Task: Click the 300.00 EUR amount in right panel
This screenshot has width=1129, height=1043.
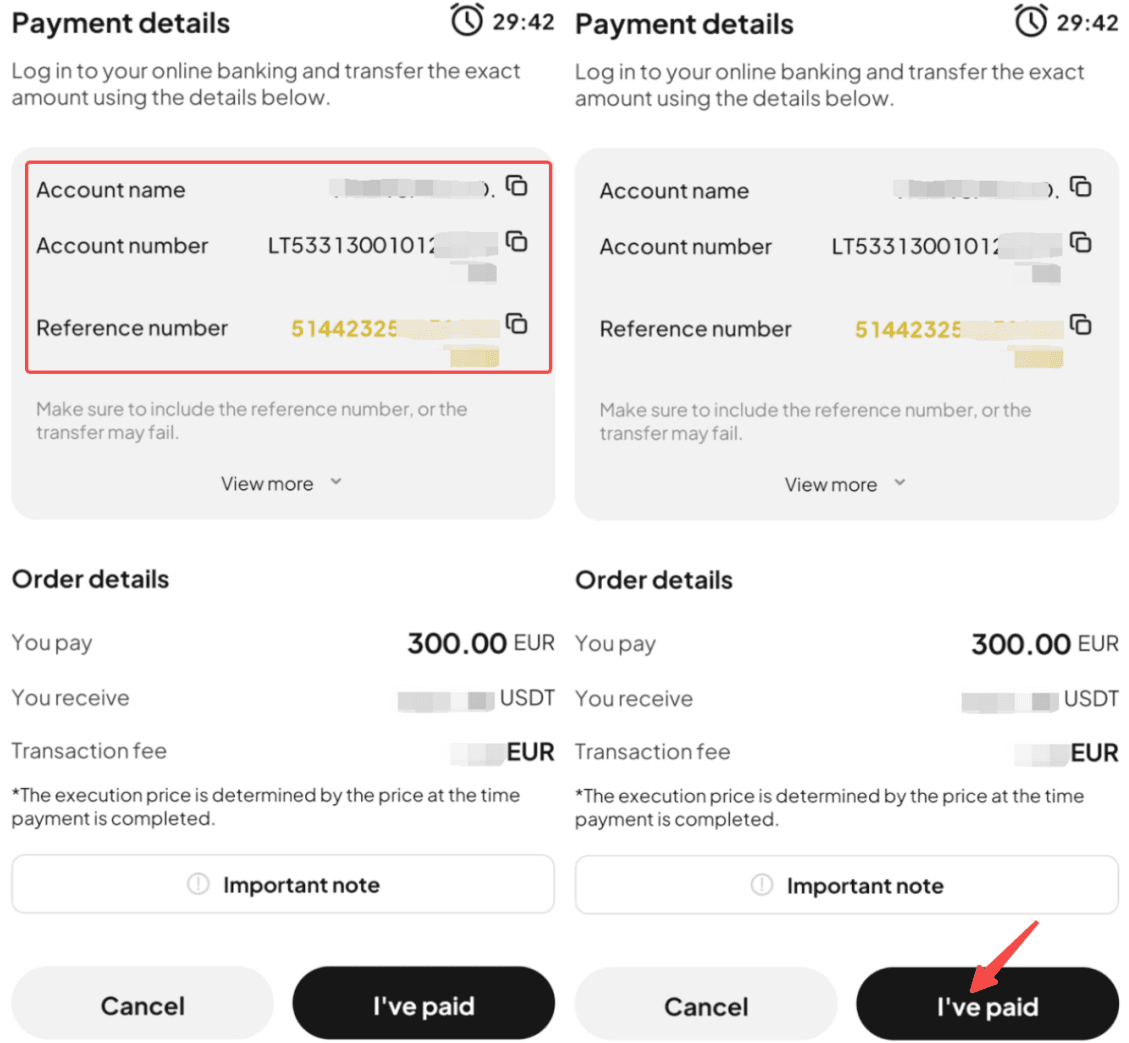Action: coord(1044,644)
